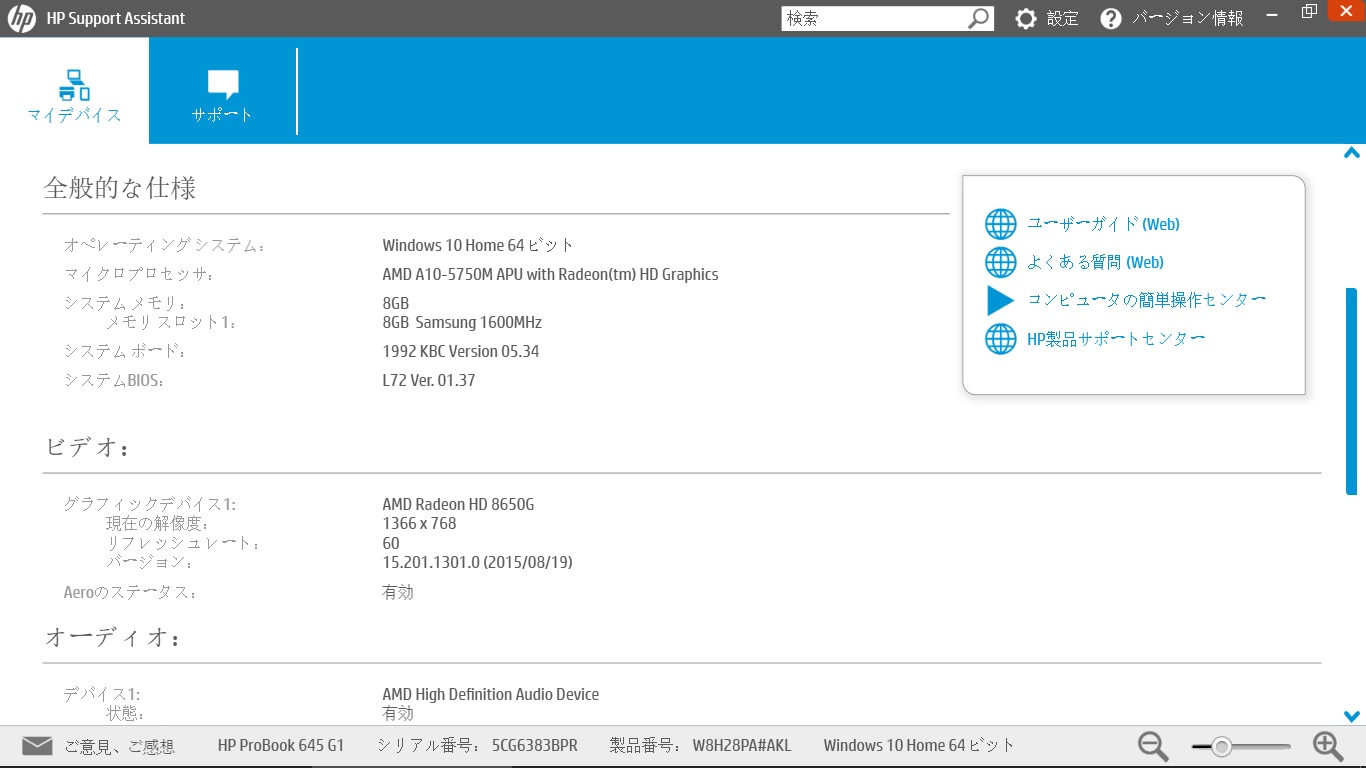Switch to the サポート tab
The width and height of the screenshot is (1366, 768).
pos(223,91)
